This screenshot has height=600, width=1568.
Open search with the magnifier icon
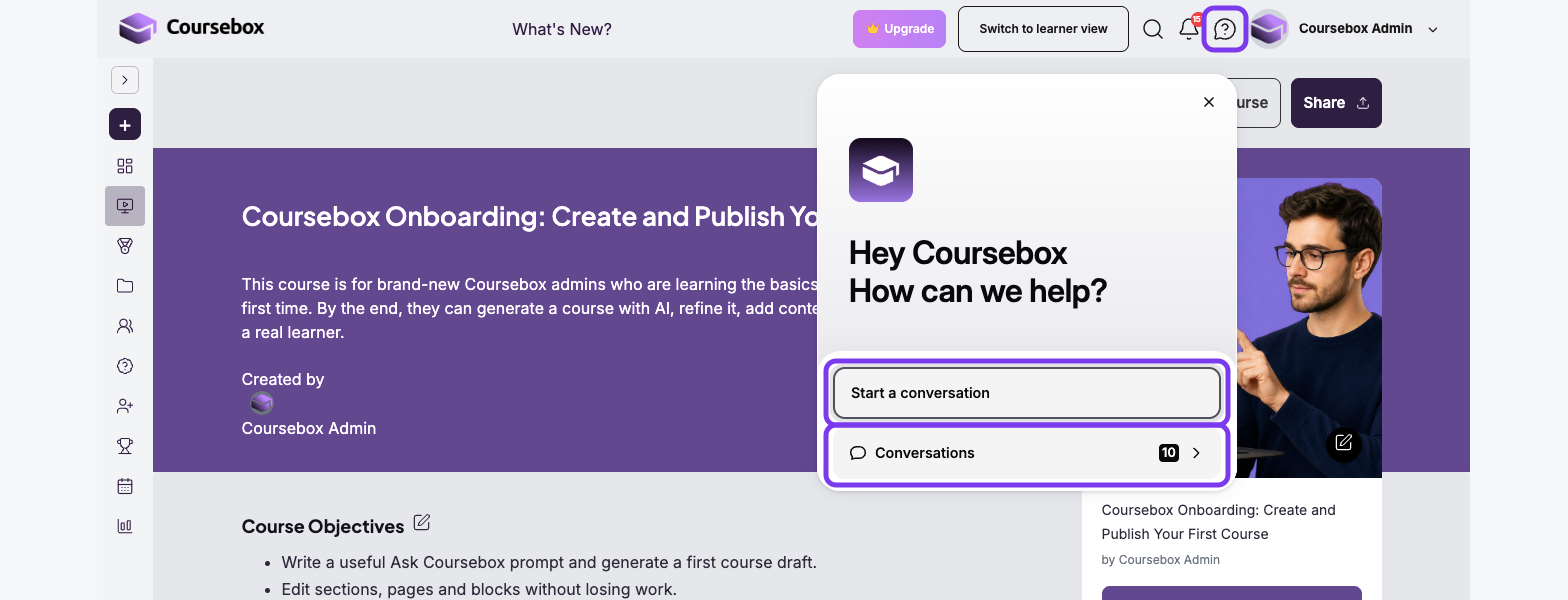click(1153, 29)
